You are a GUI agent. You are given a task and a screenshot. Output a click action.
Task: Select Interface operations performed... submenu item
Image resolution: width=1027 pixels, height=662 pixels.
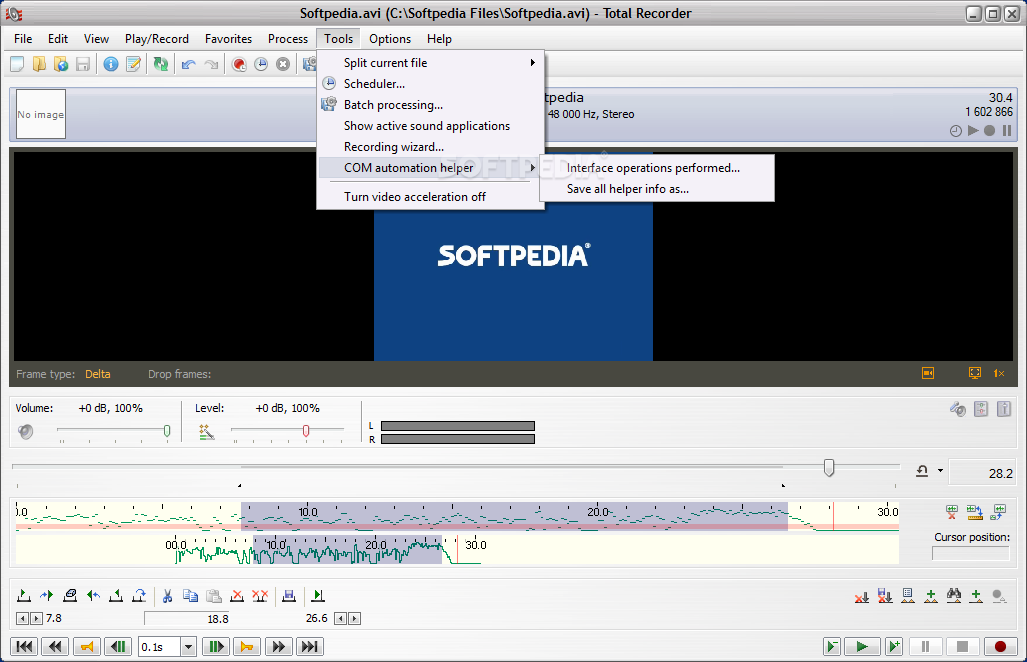tap(657, 168)
